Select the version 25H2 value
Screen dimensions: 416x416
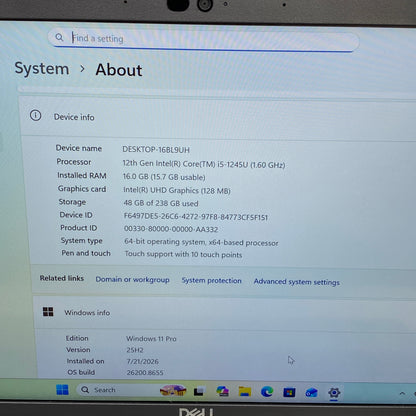tap(135, 350)
